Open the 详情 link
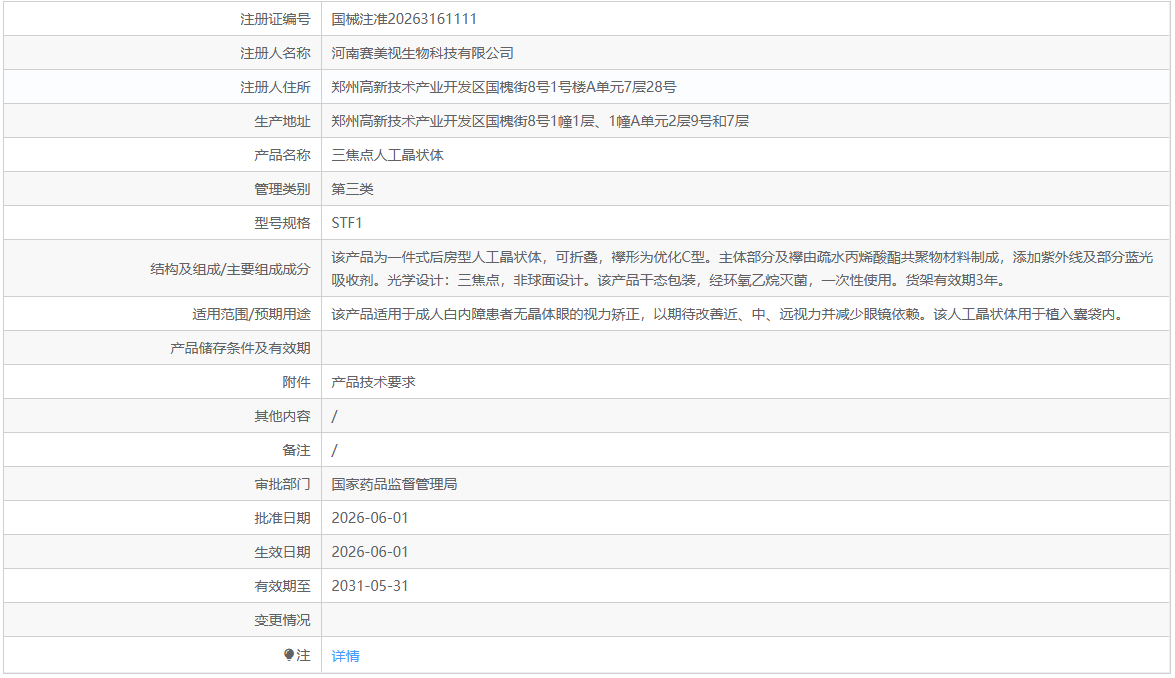Viewport: 1175px width, 678px height. point(345,656)
